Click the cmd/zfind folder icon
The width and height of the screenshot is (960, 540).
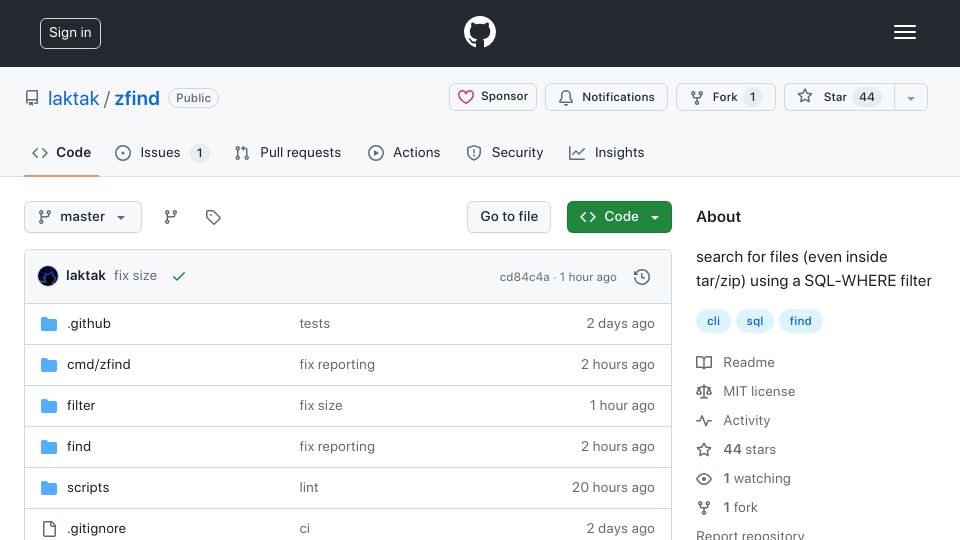tap(49, 365)
